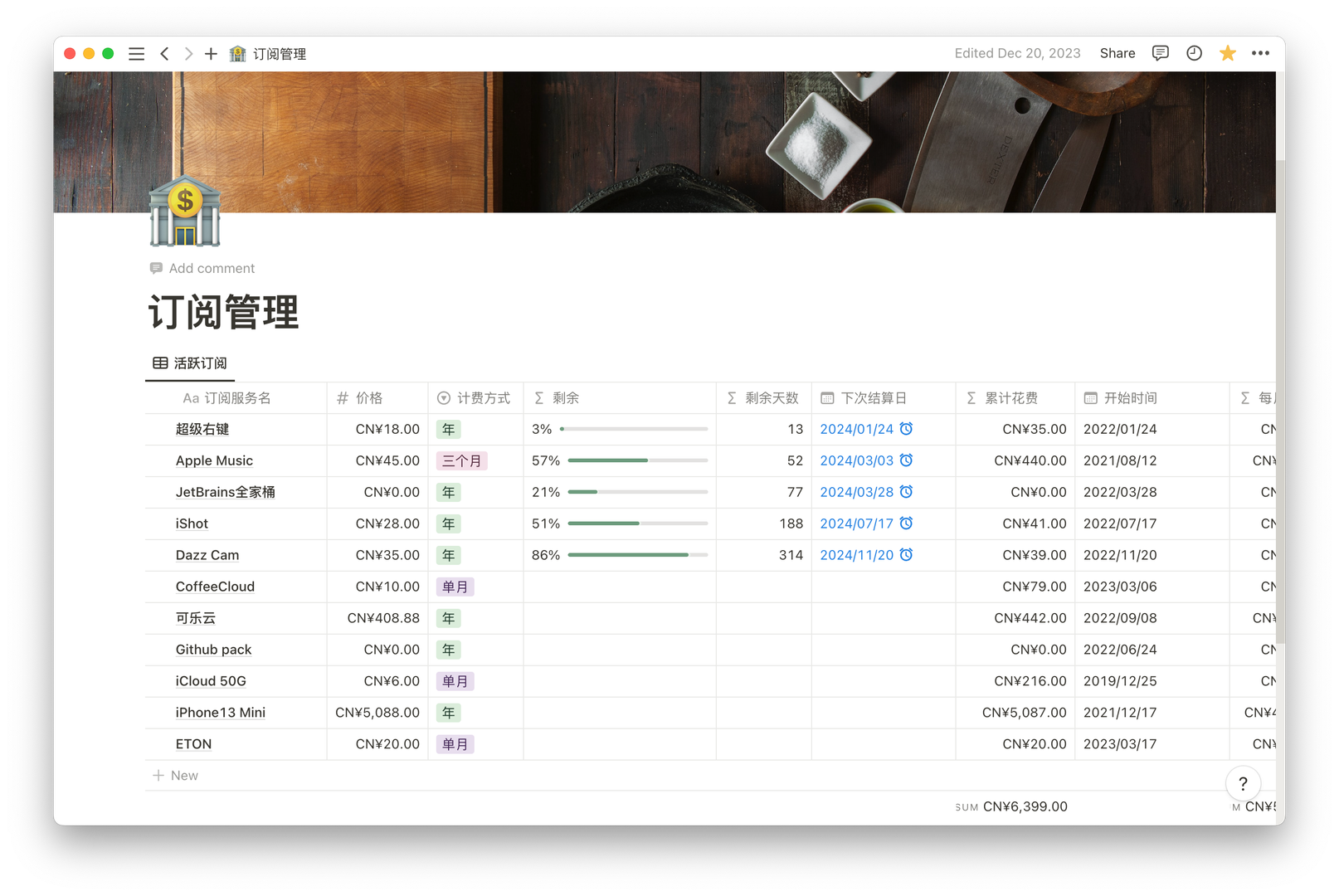Viewport: 1339px width, 896px height.
Task: Click the help question mark button
Action: (x=1242, y=783)
